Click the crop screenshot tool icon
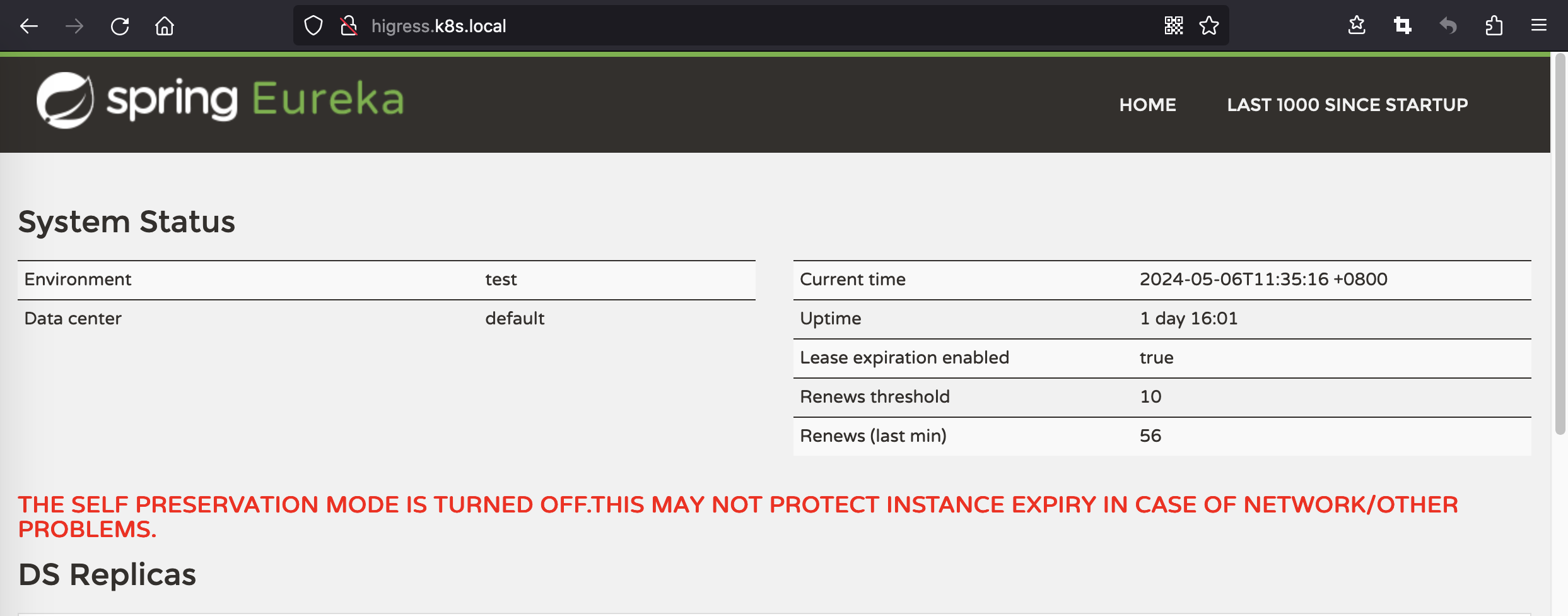The height and width of the screenshot is (616, 1568). point(1403,26)
